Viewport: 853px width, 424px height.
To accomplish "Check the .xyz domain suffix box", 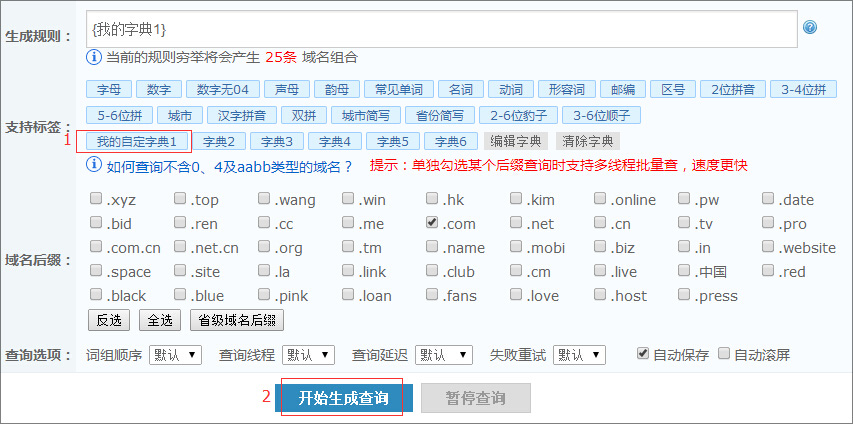I will pyautogui.click(x=96, y=199).
